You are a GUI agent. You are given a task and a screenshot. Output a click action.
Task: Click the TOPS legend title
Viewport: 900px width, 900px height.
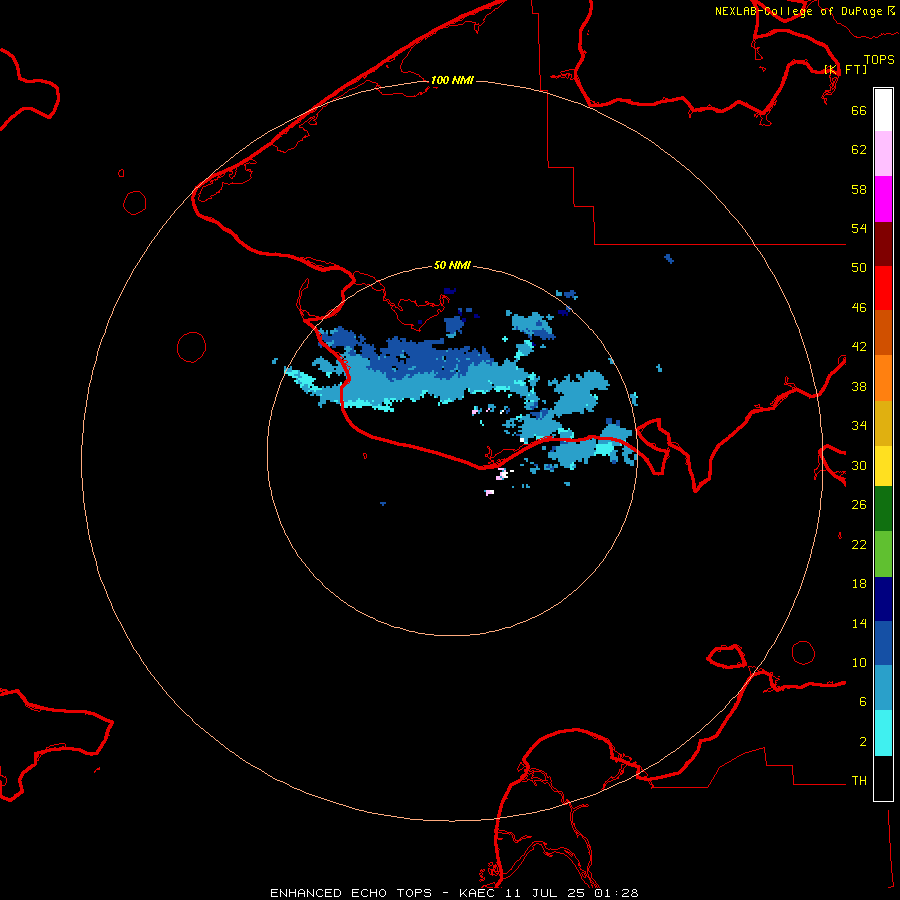coord(879,60)
